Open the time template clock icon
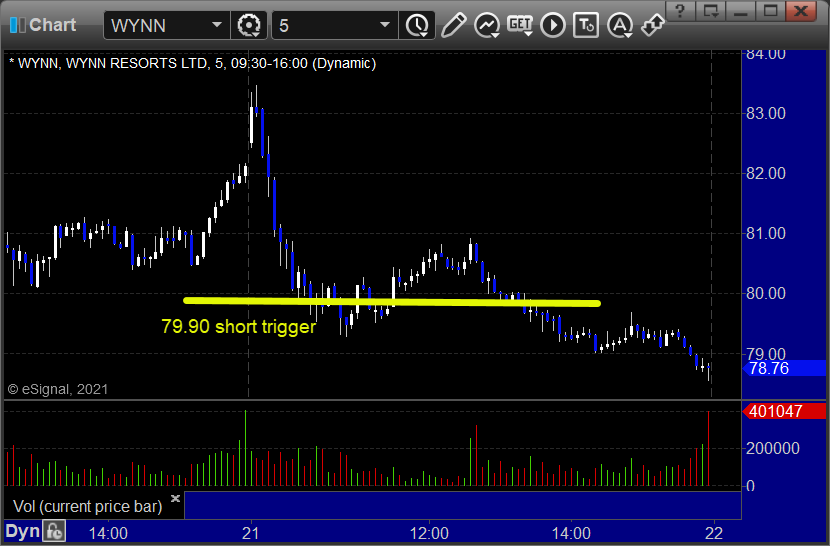This screenshot has height=546, width=830. [x=417, y=25]
